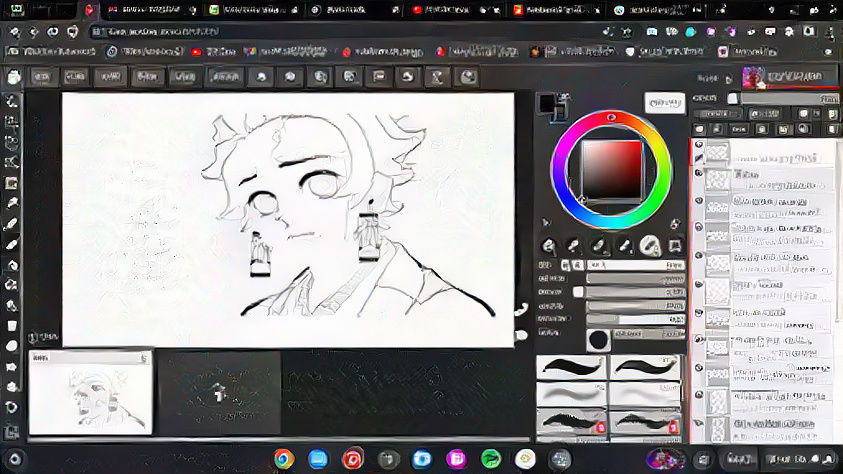The image size is (843, 474).
Task: Select the top-left brush stroke preset
Action: coord(571,367)
